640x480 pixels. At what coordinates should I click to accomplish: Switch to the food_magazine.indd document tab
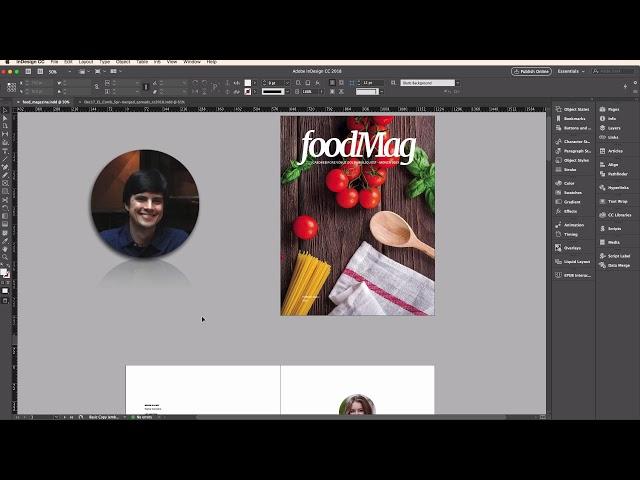[46, 102]
